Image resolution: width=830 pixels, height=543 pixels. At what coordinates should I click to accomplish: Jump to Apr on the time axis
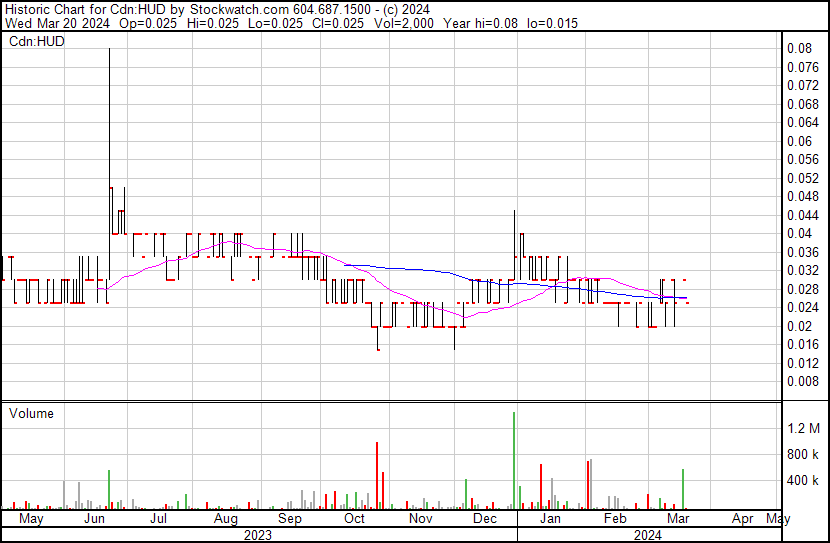pyautogui.click(x=743, y=520)
